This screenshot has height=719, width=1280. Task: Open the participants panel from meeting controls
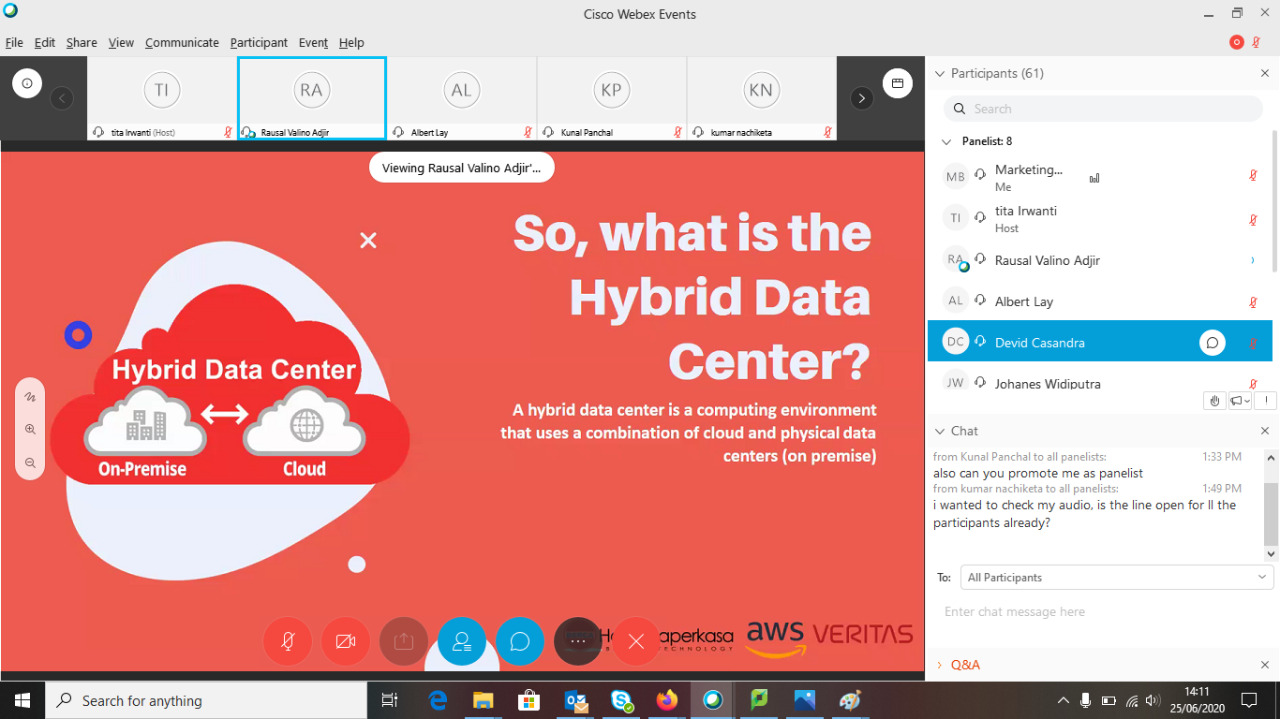coord(461,641)
